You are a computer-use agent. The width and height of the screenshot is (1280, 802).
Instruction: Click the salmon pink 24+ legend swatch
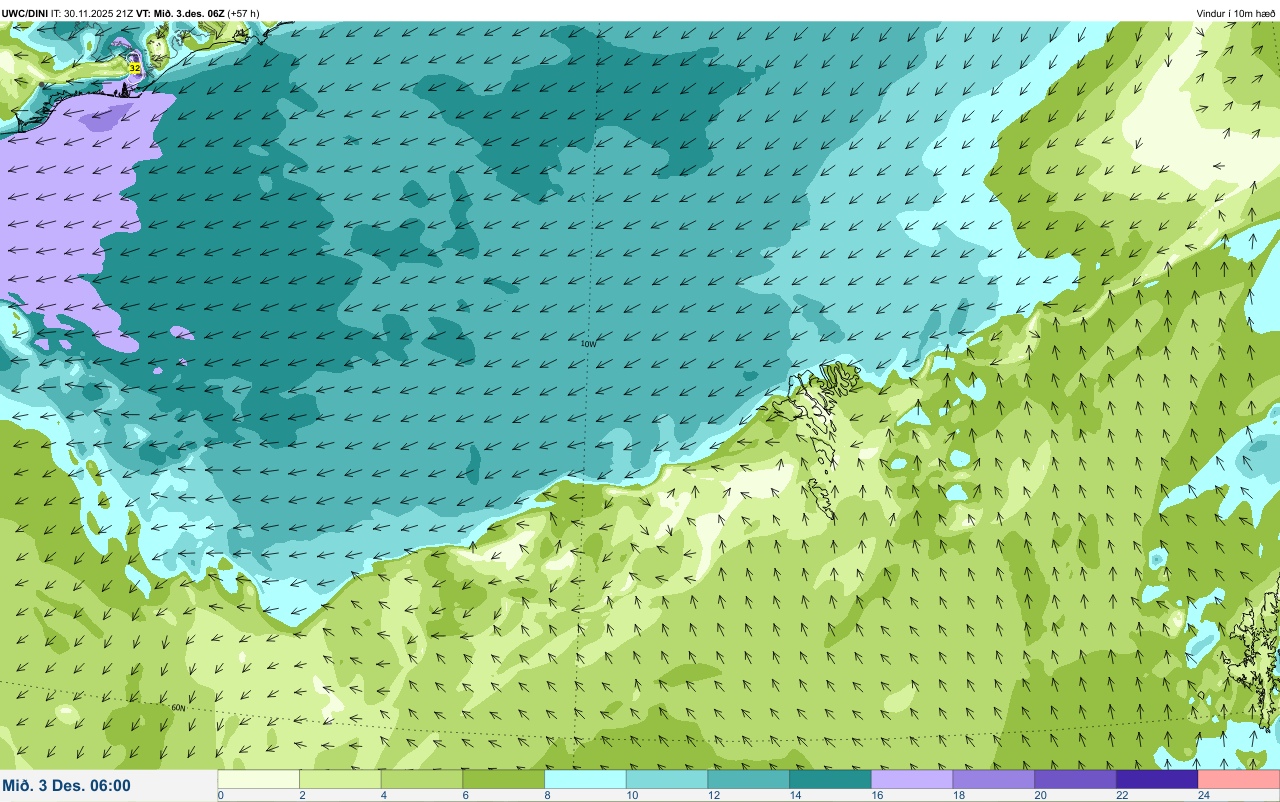[1239, 779]
